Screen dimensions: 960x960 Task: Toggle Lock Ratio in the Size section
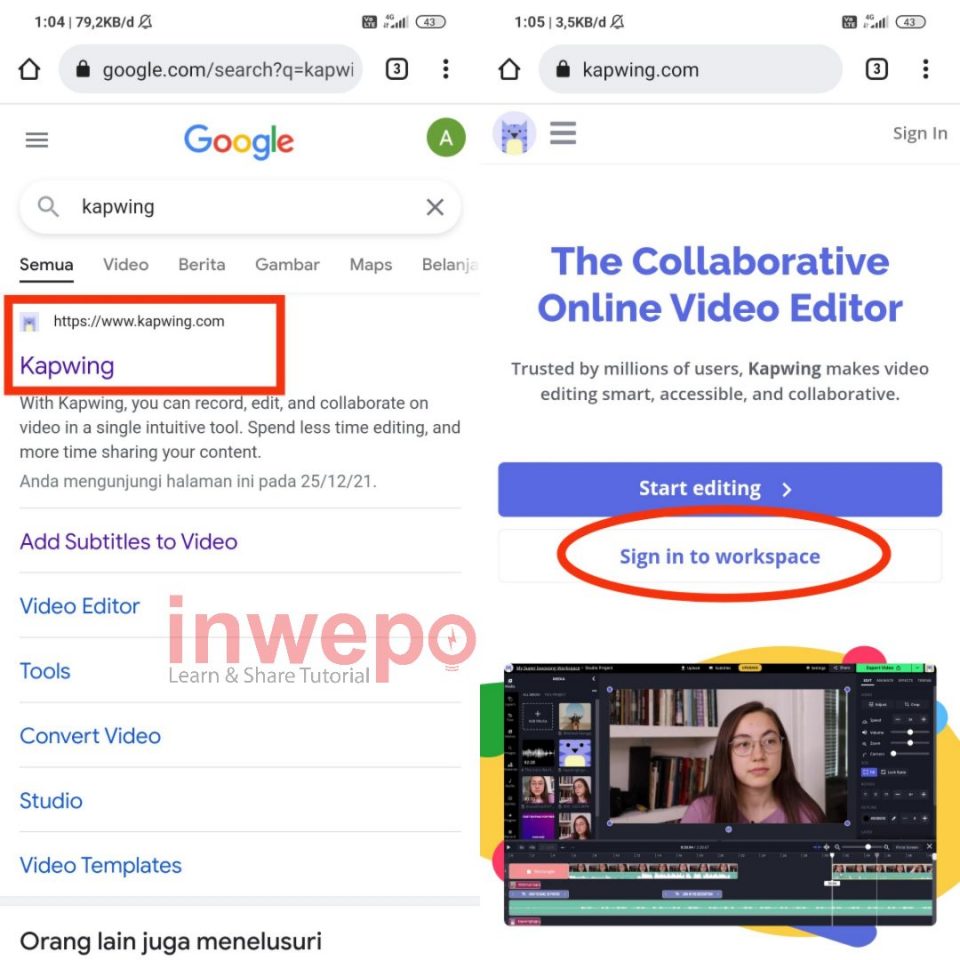coord(894,772)
